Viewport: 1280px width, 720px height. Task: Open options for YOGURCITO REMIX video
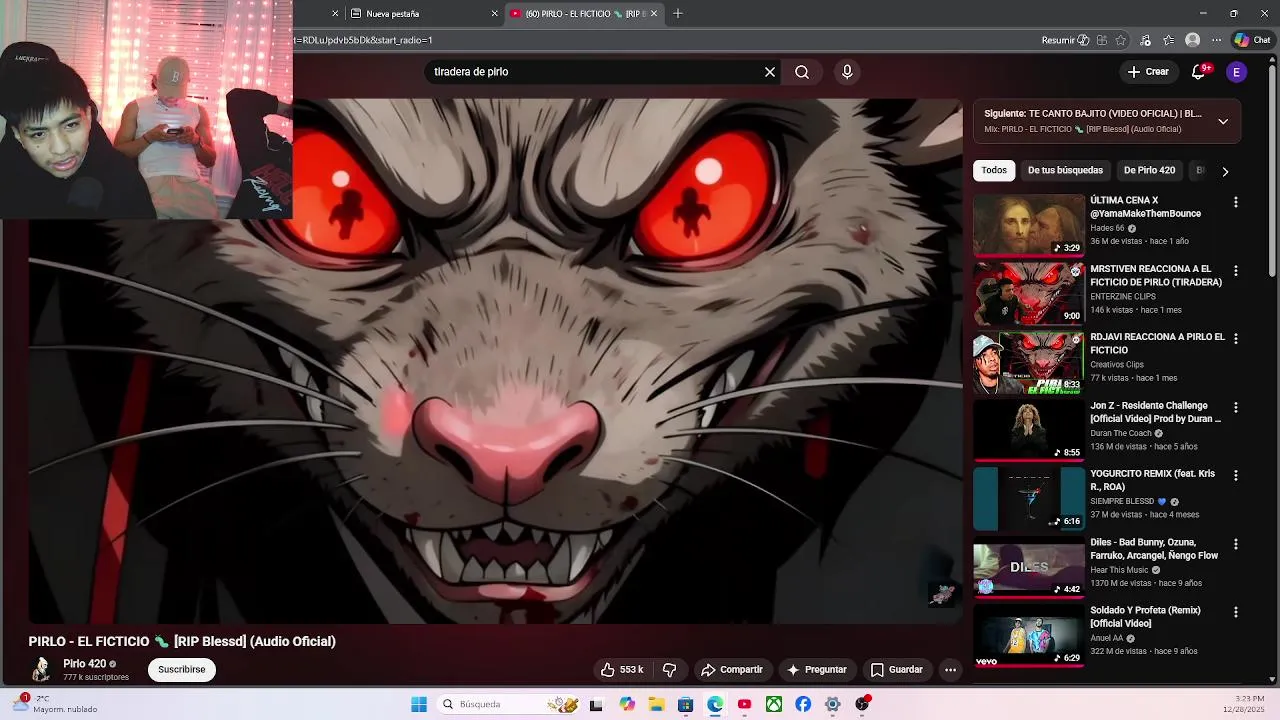point(1236,476)
